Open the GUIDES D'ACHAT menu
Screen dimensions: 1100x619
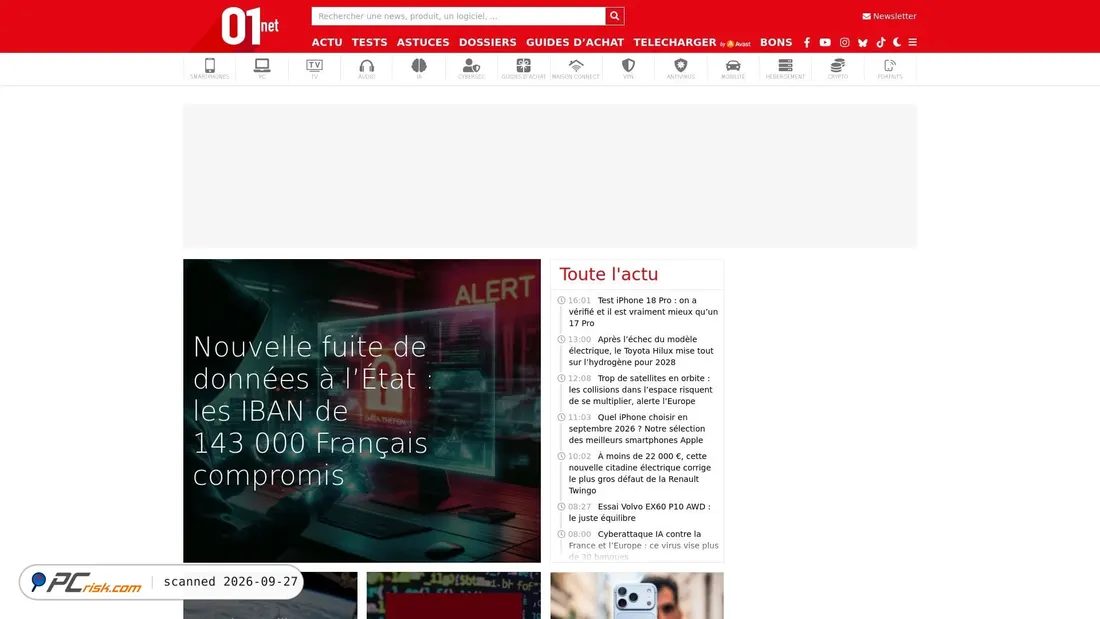point(575,42)
